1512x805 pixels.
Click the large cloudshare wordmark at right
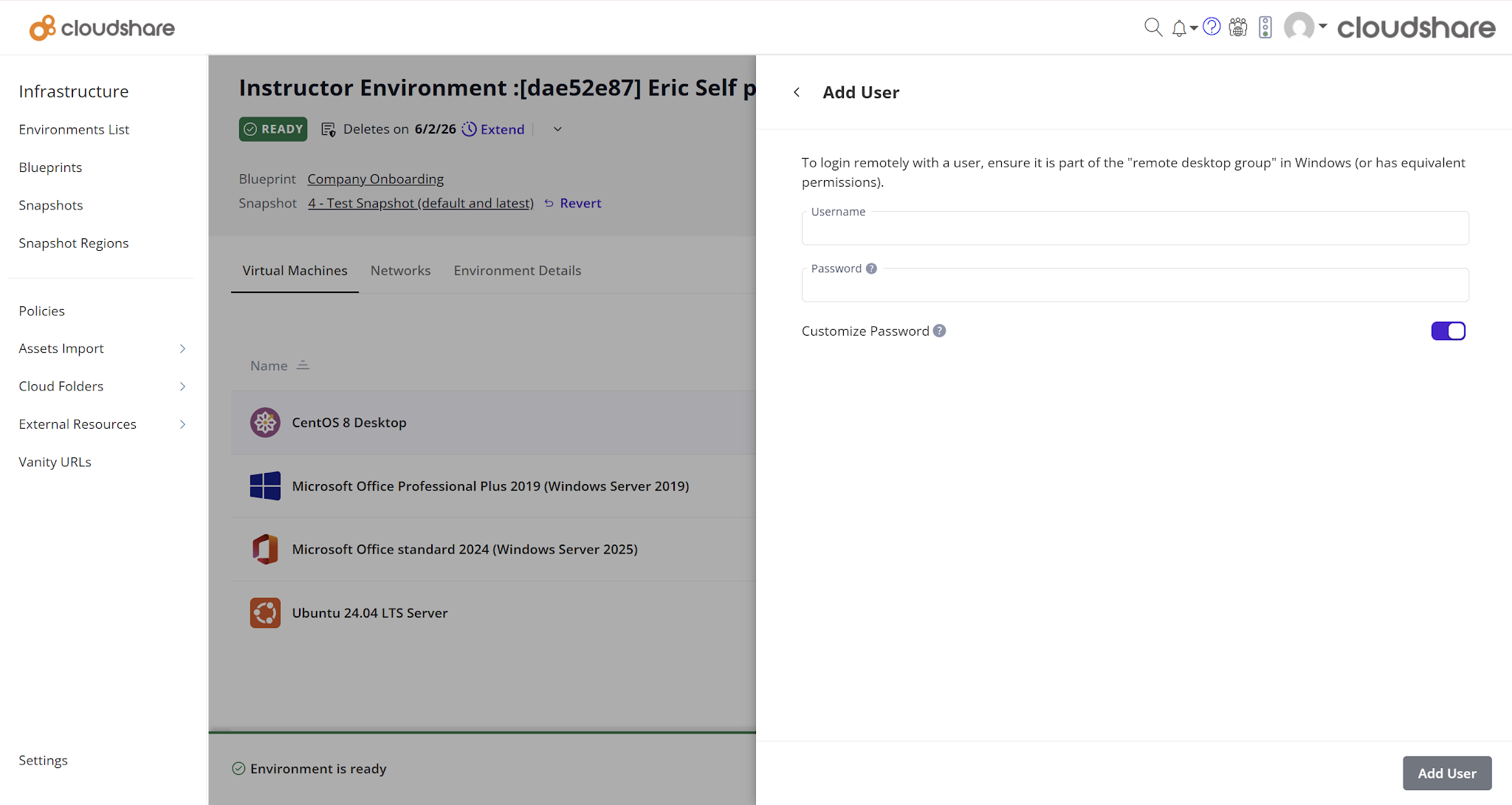(x=1416, y=27)
